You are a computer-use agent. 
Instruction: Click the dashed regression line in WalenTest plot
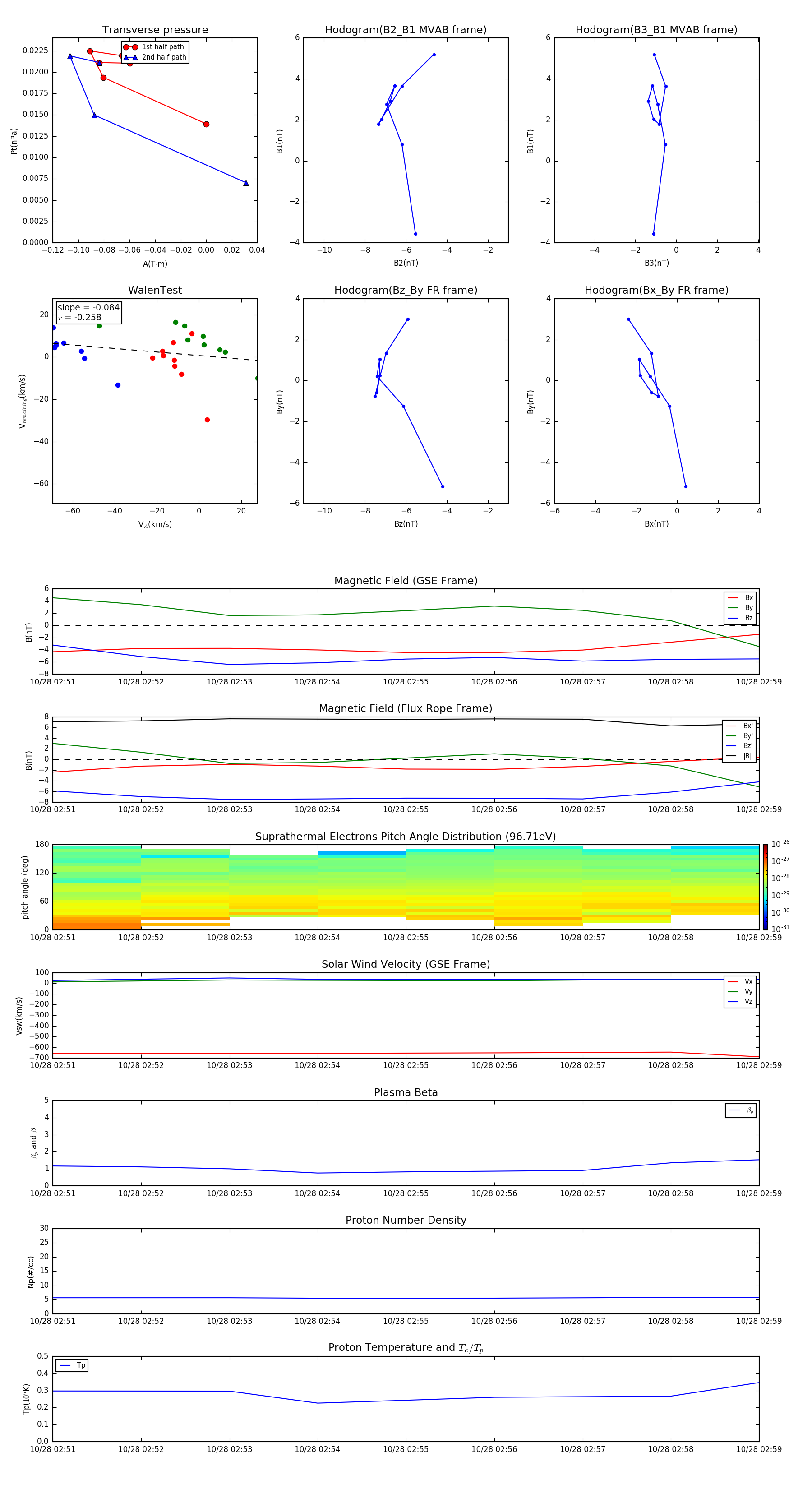click(155, 351)
